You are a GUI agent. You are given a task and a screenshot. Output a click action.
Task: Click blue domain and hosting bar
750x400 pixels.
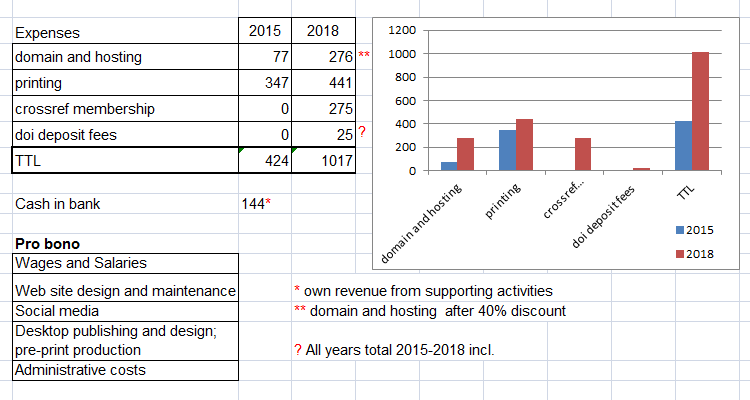[449, 166]
